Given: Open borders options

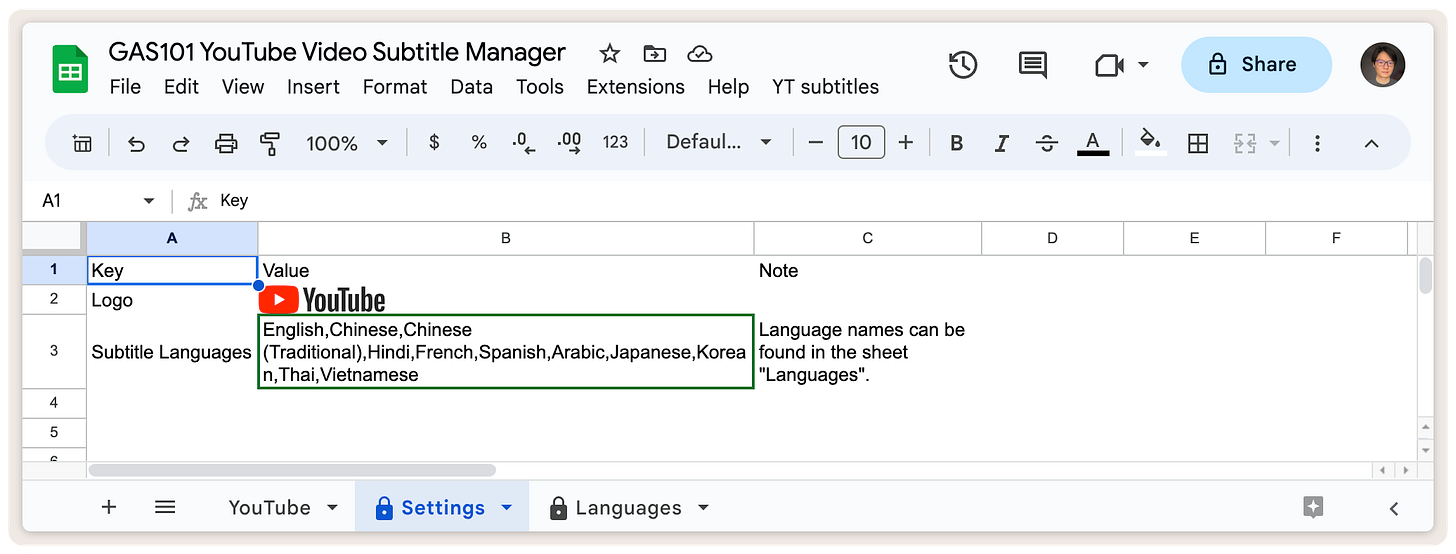Looking at the screenshot, I should (1197, 143).
